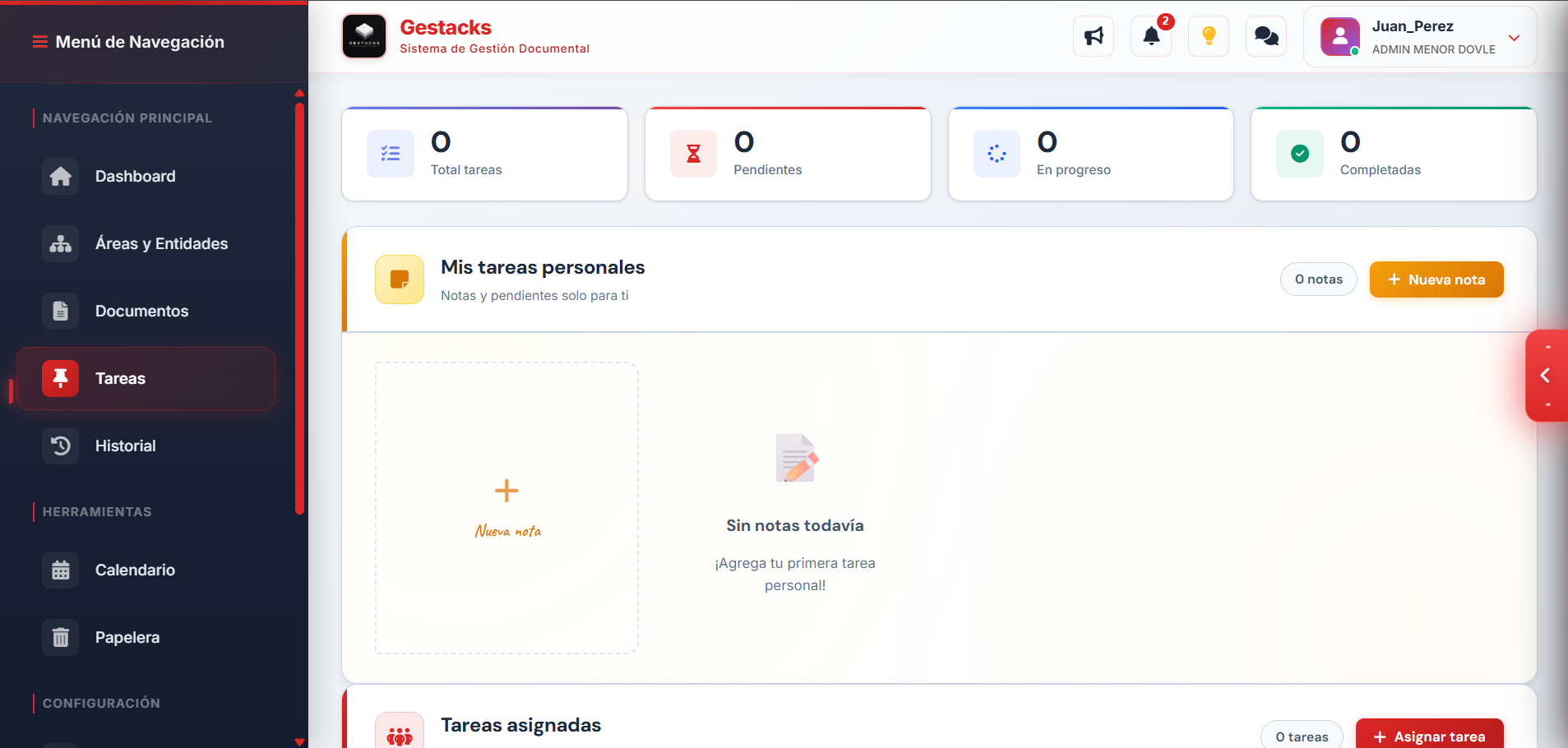Viewport: 1568px width, 748px height.
Task: Click the 0 notas counter badge
Action: click(x=1319, y=279)
